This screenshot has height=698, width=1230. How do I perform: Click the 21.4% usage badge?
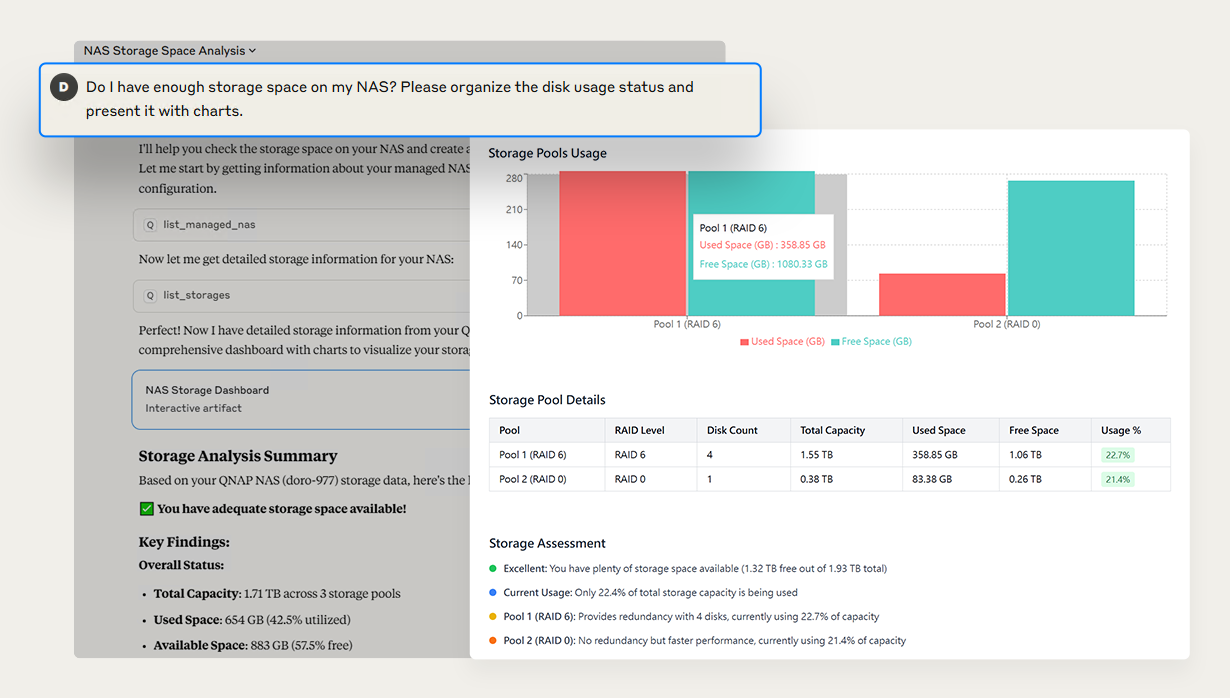1117,479
